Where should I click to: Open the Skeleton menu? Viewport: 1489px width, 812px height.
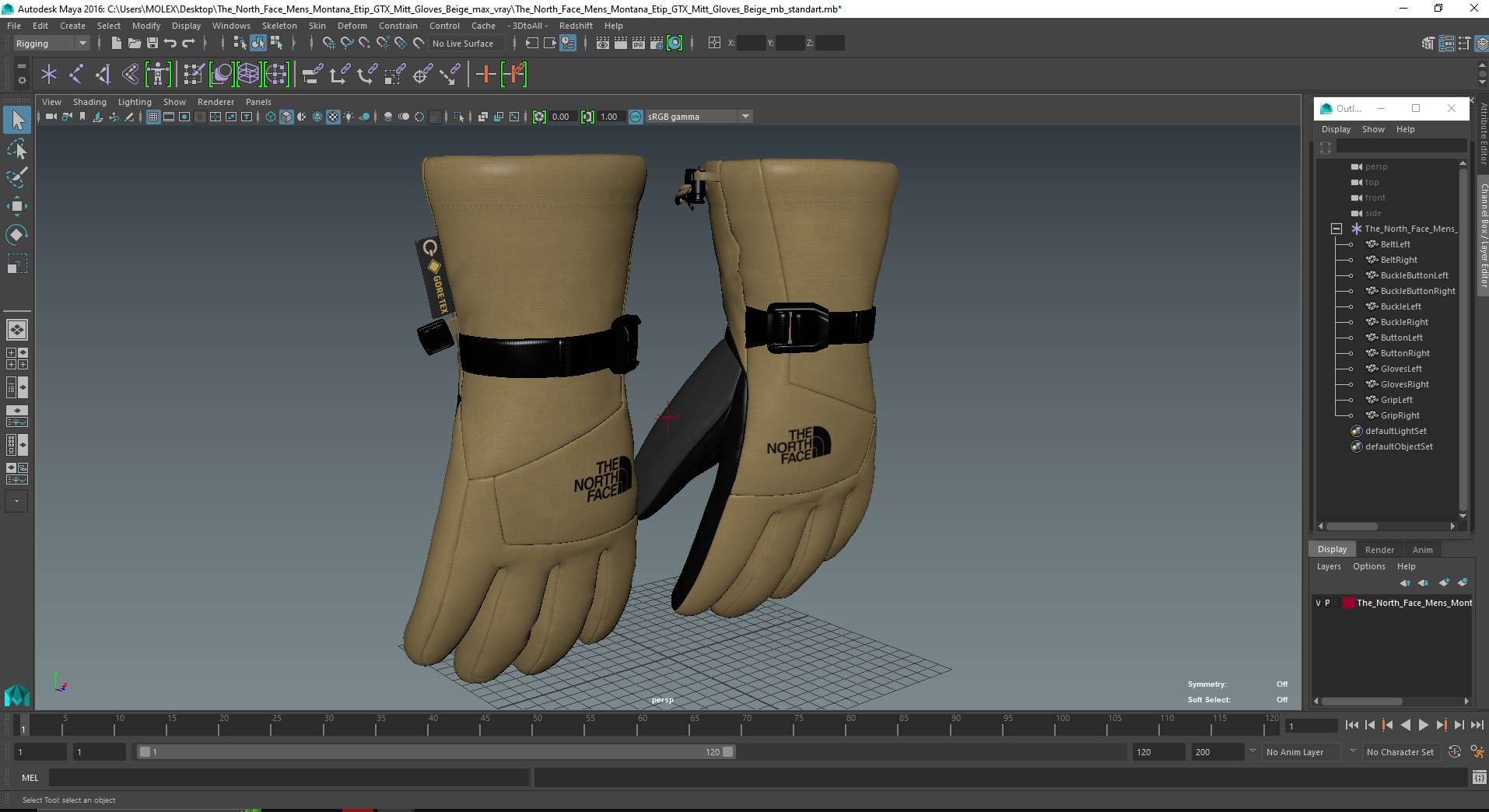[x=279, y=26]
